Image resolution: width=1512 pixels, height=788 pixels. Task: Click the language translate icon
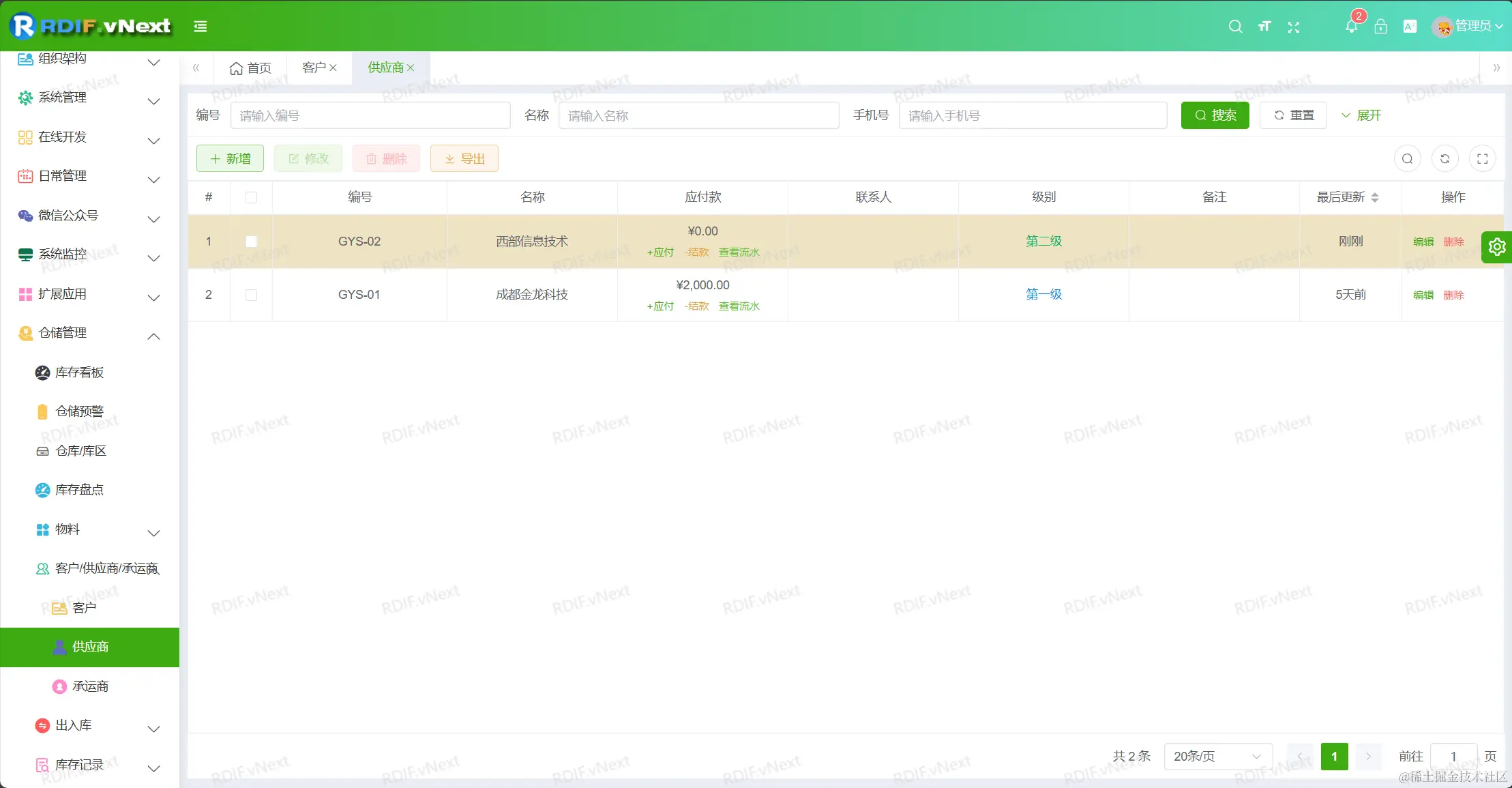click(x=1410, y=27)
